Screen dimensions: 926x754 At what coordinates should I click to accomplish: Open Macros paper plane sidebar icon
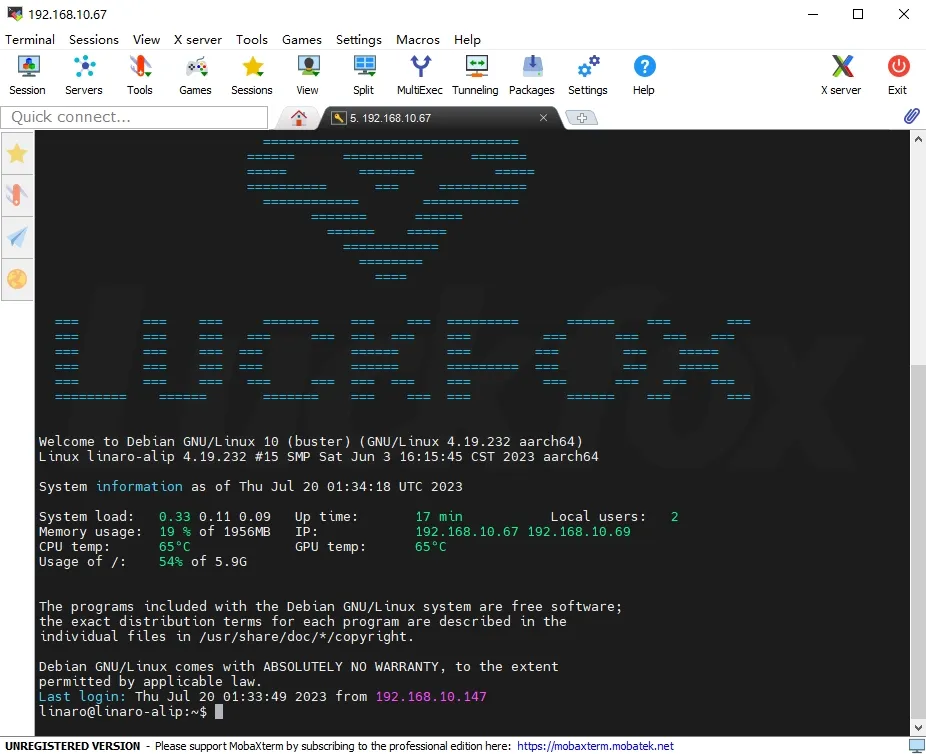coord(17,237)
